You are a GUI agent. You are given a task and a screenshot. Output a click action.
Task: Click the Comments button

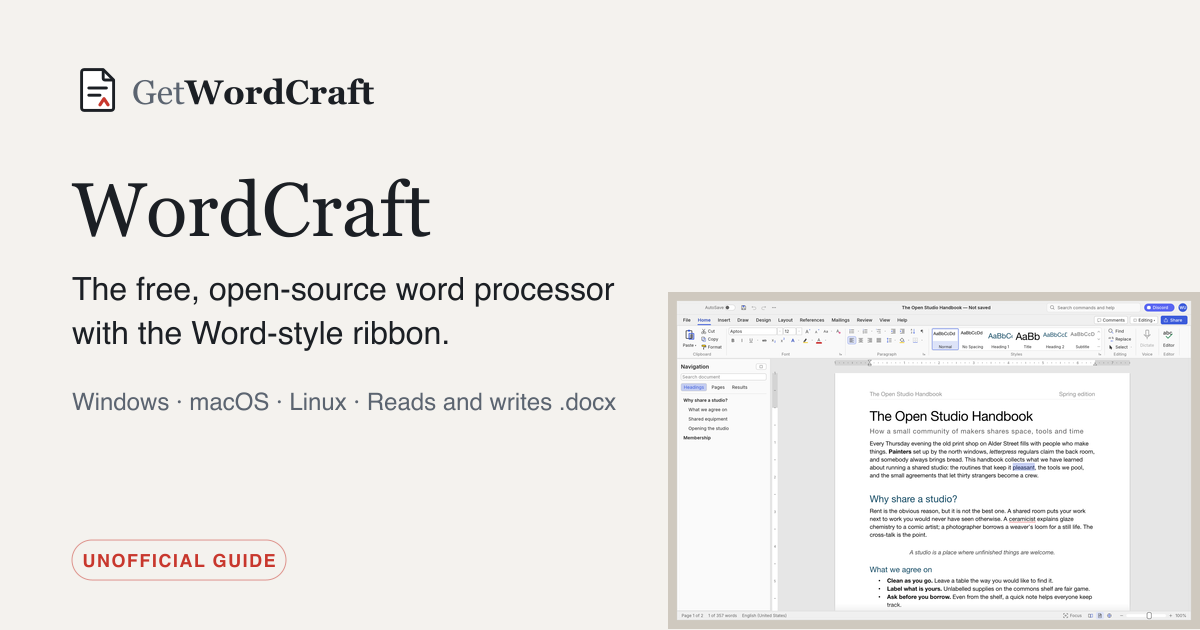[x=1111, y=320]
